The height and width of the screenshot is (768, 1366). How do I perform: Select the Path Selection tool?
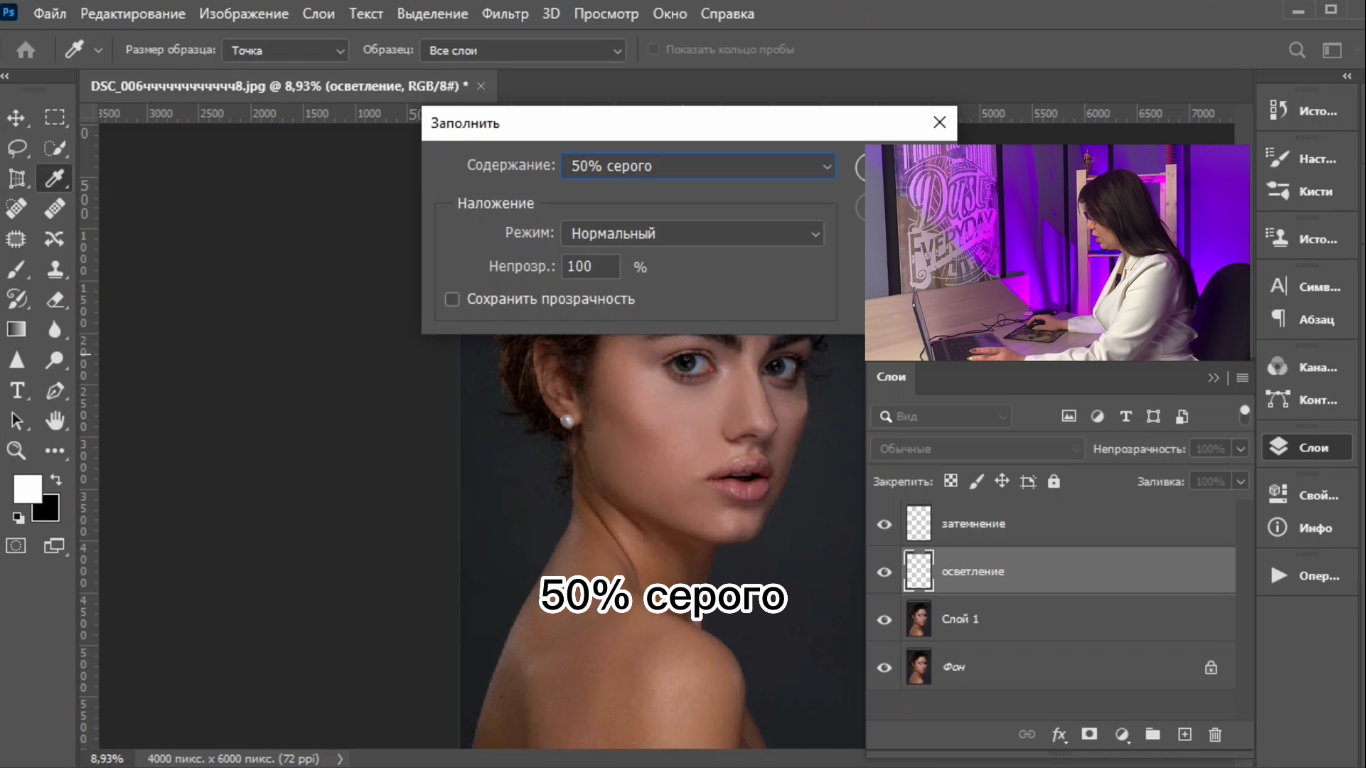coord(17,420)
